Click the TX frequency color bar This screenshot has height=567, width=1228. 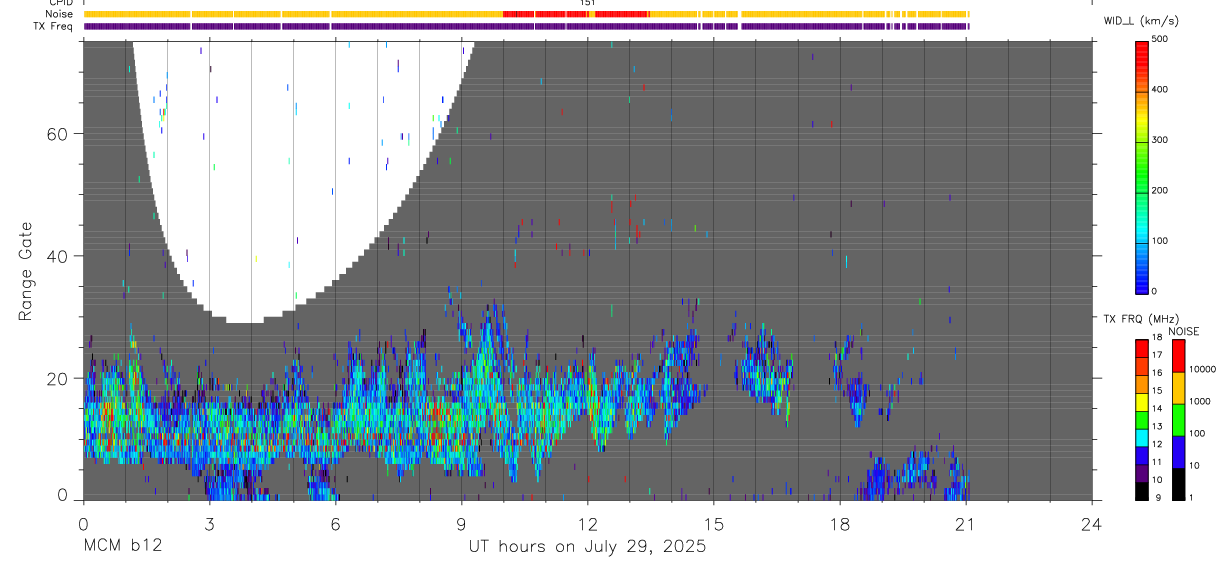tap(1142, 419)
